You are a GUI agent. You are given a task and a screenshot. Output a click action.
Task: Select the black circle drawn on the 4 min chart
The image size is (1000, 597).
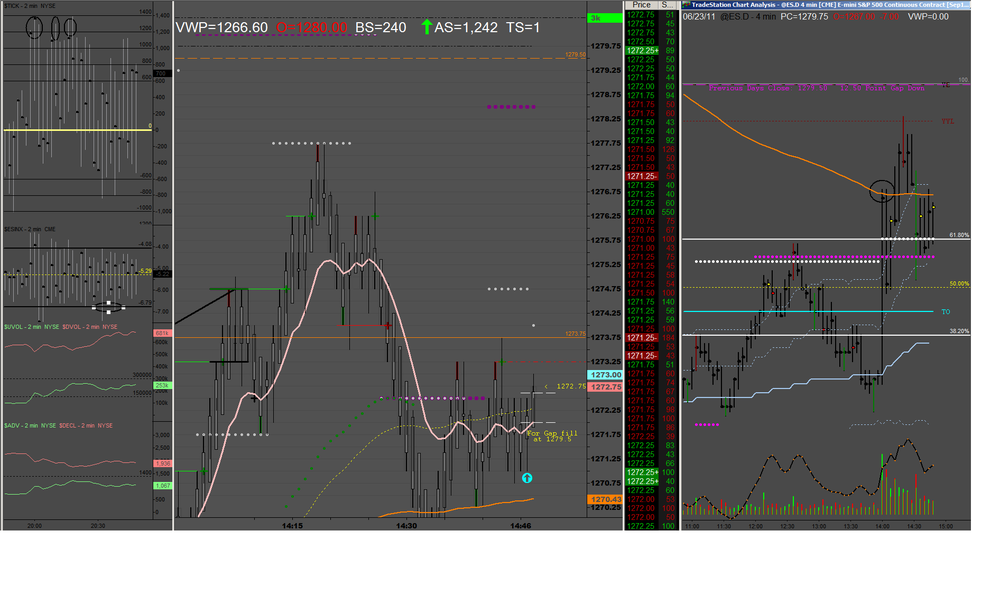[x=883, y=191]
